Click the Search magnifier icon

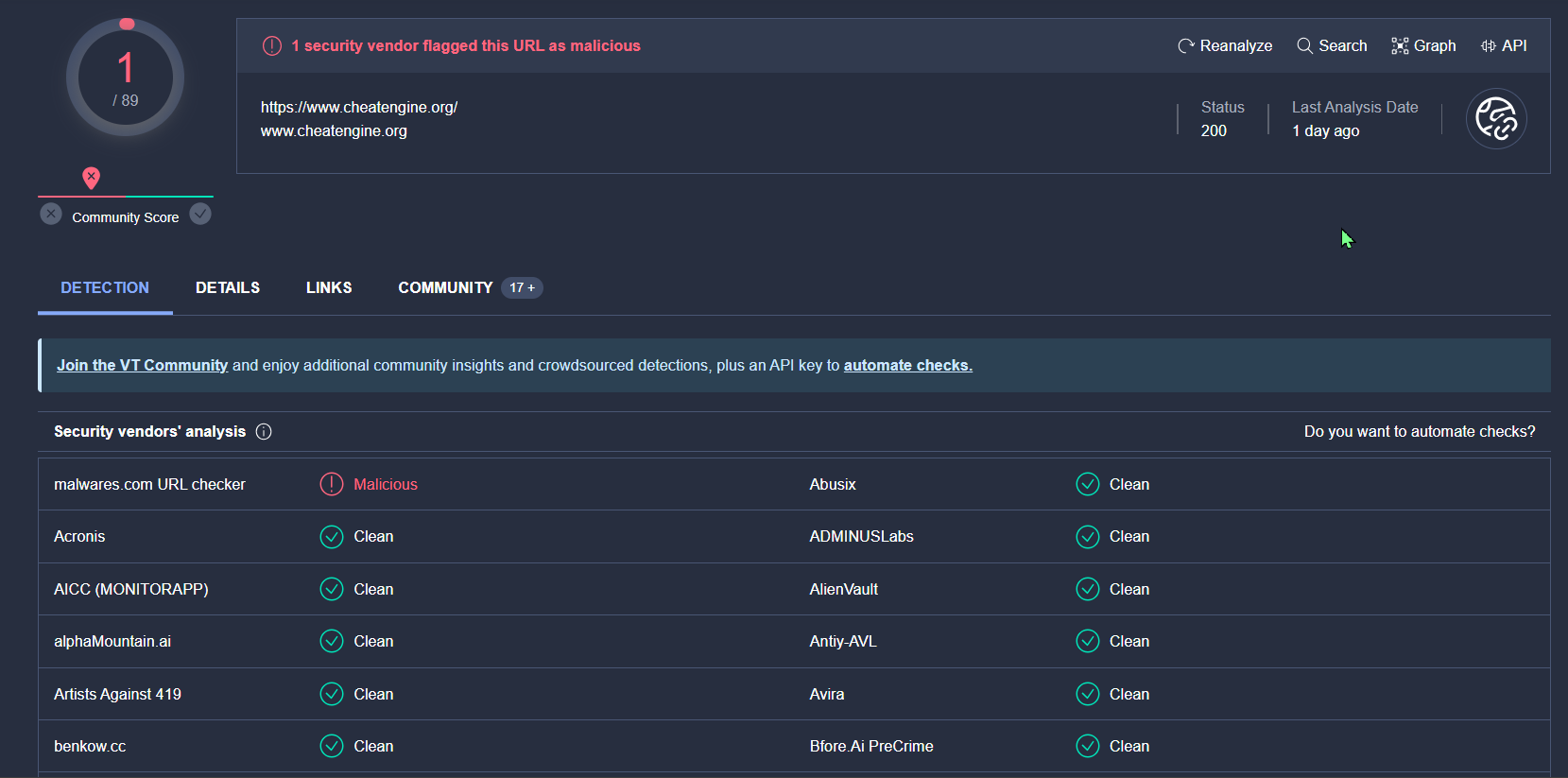tap(1304, 45)
